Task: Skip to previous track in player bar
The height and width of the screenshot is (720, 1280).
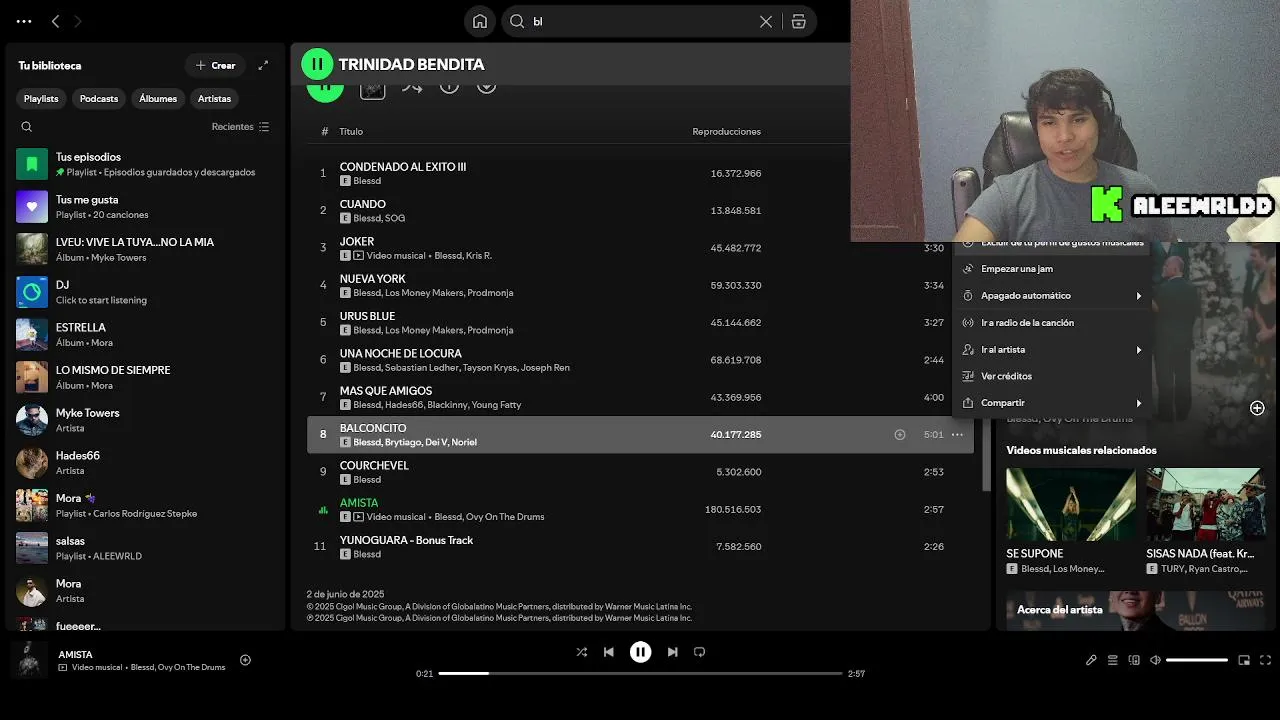Action: pyautogui.click(x=608, y=652)
